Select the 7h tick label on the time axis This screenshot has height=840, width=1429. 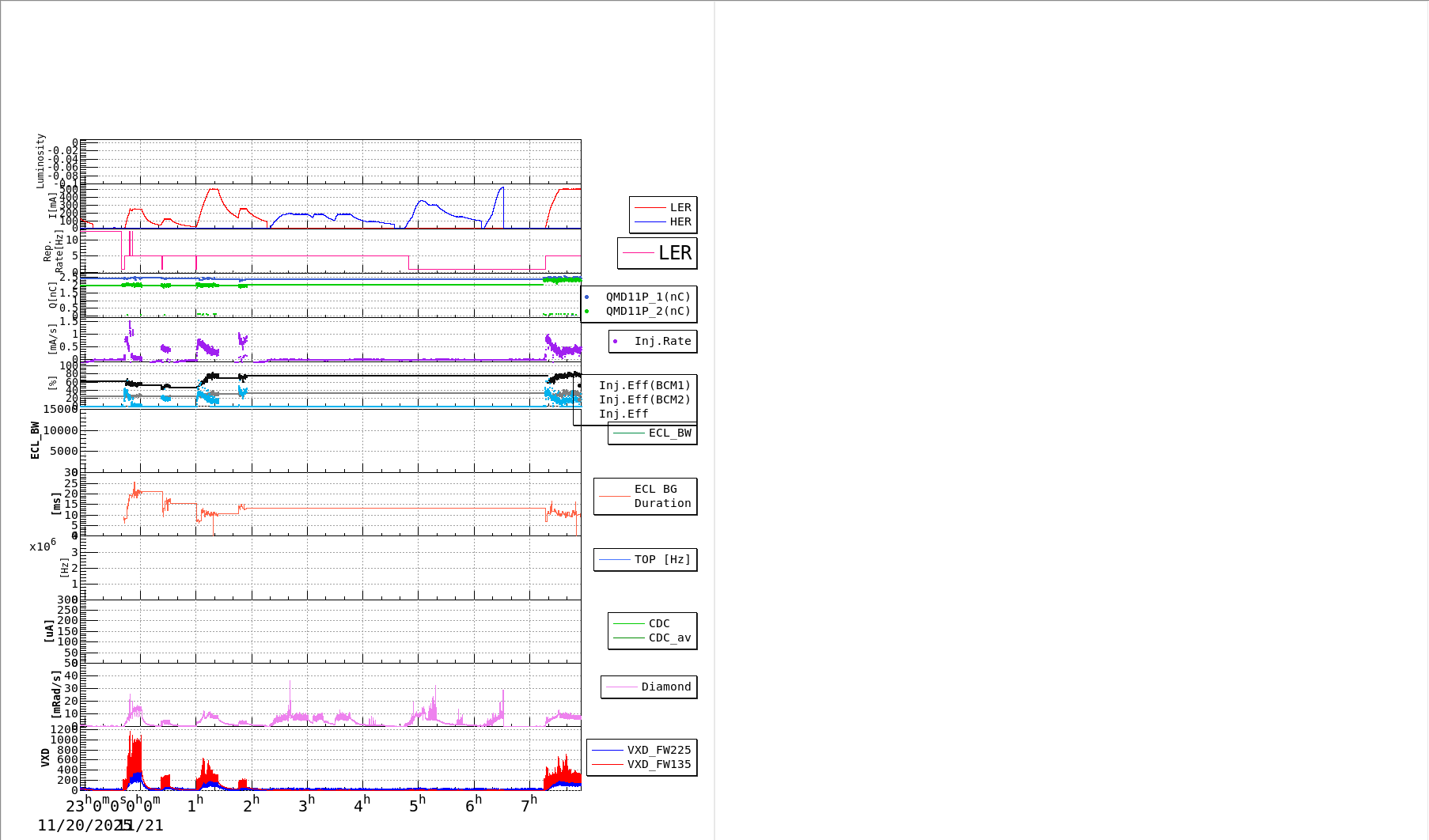529,805
